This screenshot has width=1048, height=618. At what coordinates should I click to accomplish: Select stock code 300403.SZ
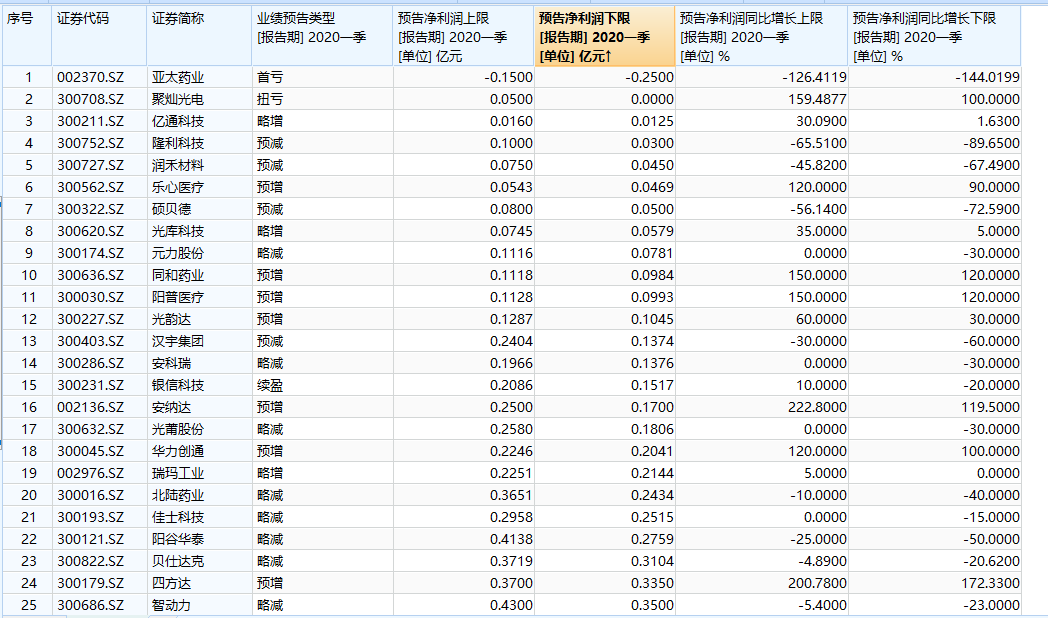click(90, 341)
